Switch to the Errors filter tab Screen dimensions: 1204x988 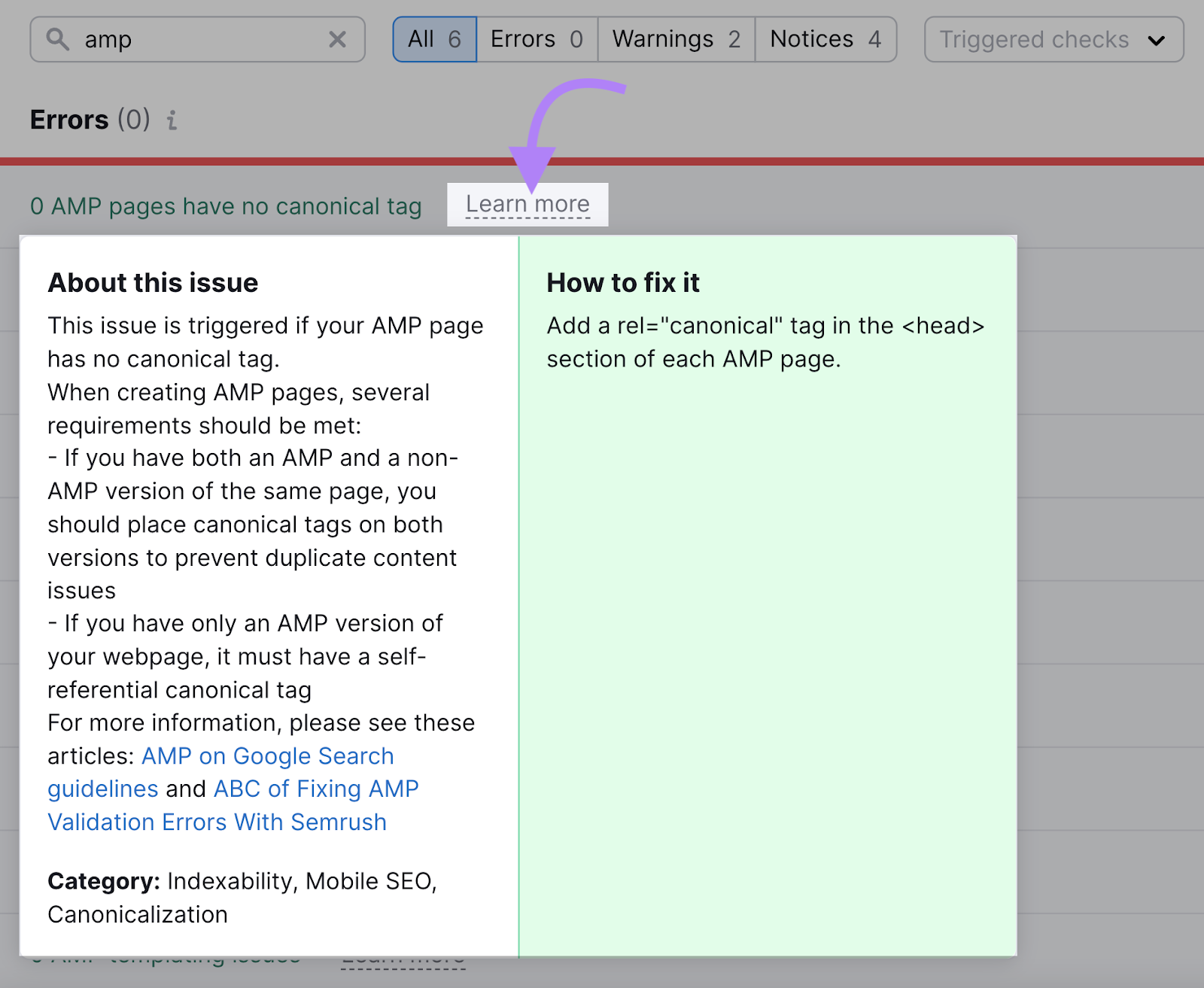pos(536,39)
